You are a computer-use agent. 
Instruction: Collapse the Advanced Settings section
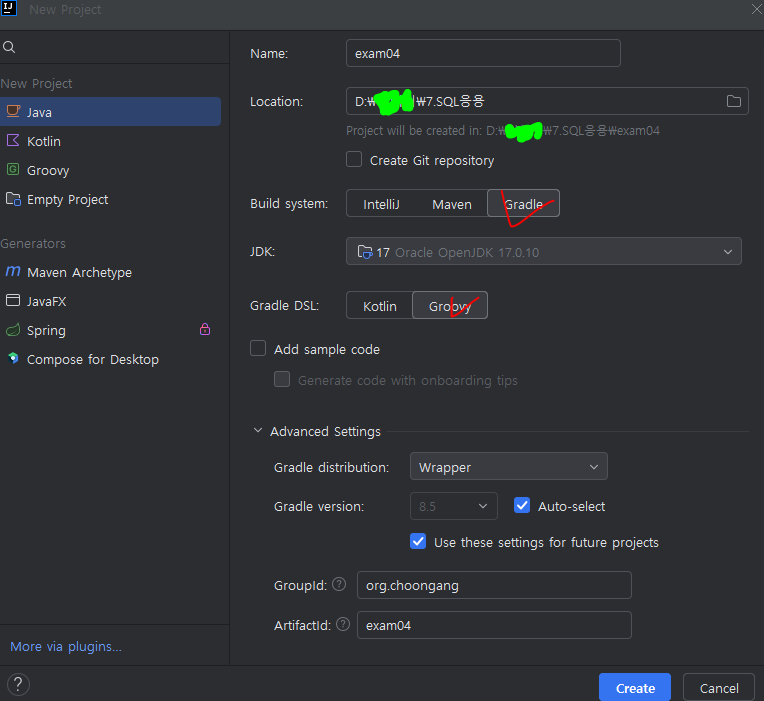[258, 431]
